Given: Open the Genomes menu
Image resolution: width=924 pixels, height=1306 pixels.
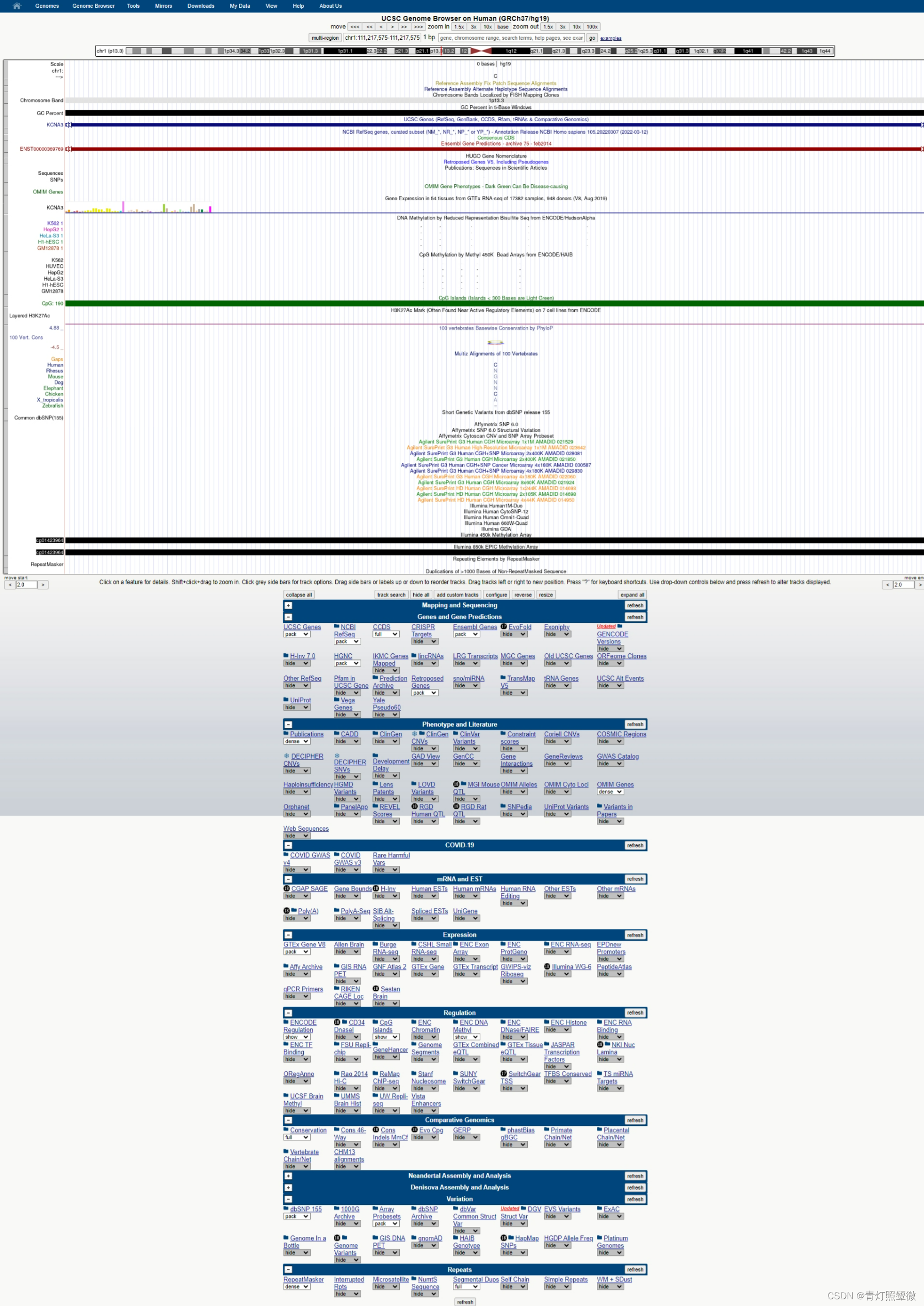Looking at the screenshot, I should point(46,6).
